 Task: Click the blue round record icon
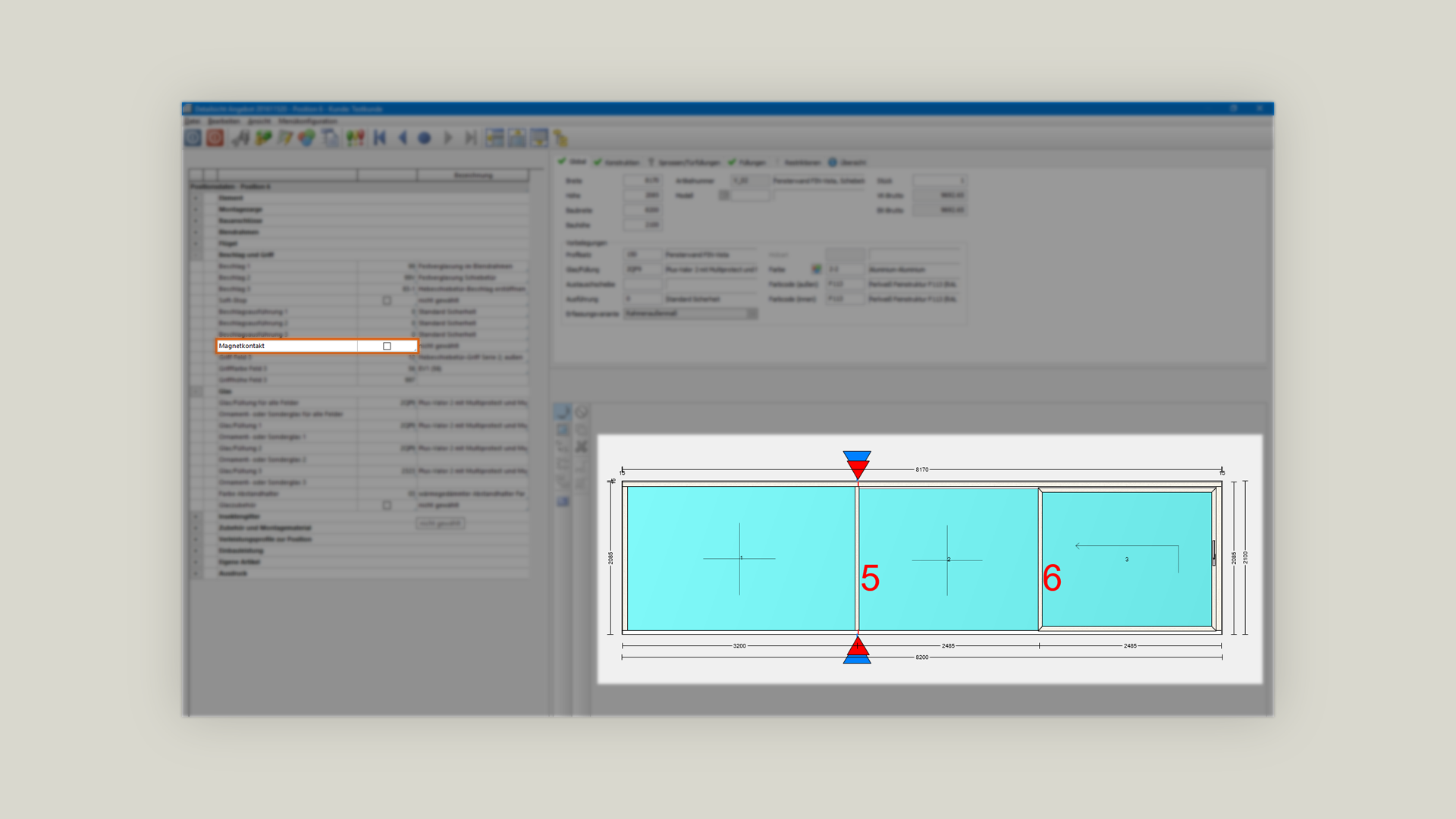[425, 138]
